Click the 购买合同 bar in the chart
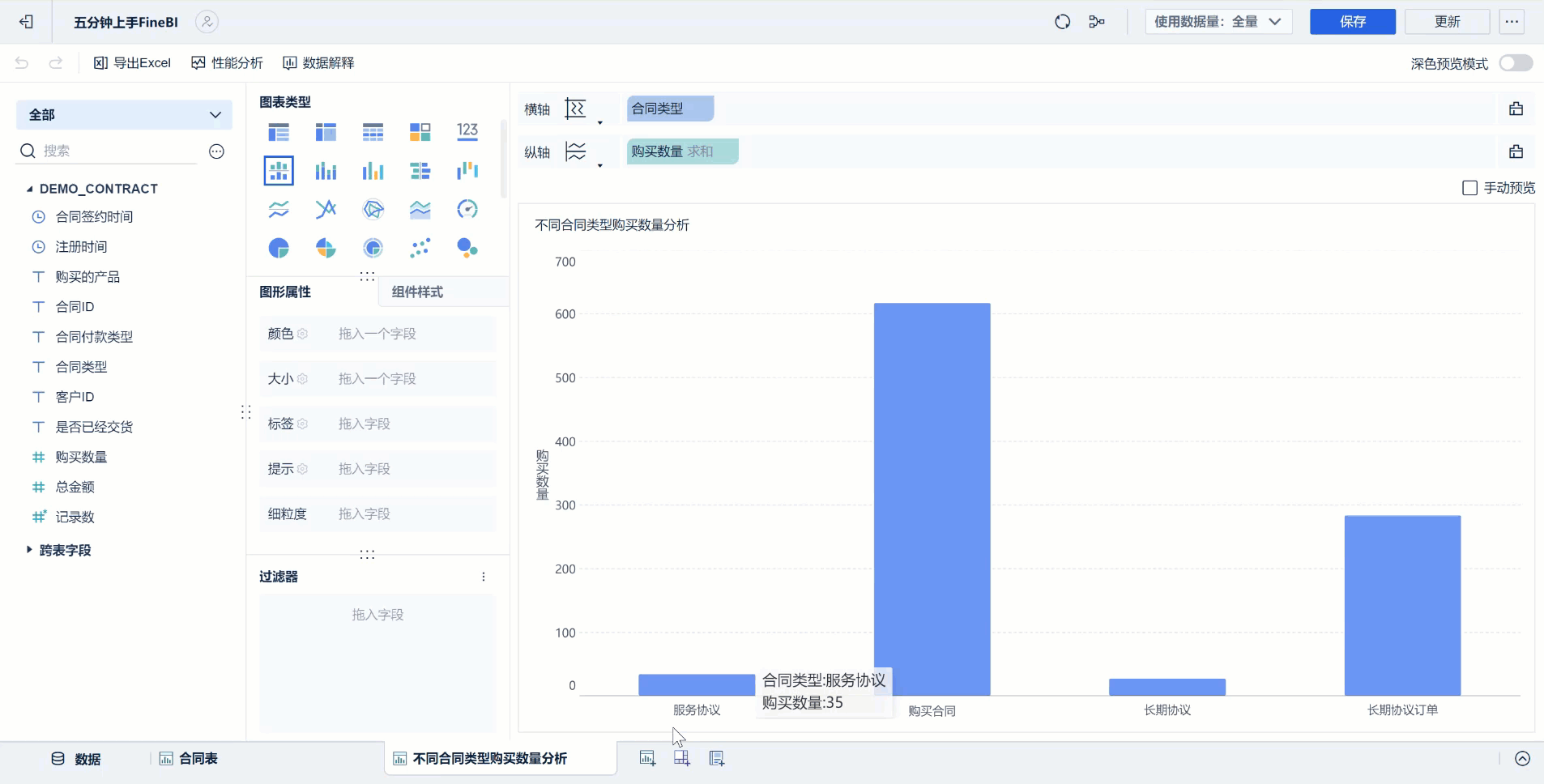This screenshot has width=1544, height=784. pos(932,499)
